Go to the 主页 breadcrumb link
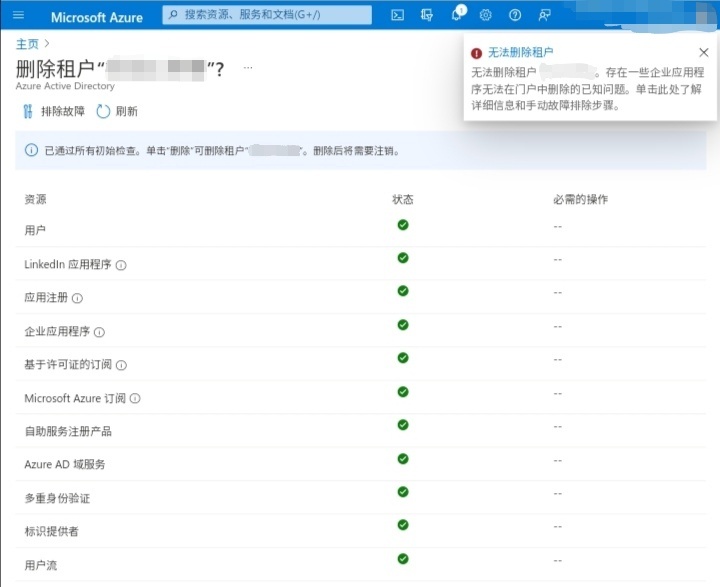 27,44
